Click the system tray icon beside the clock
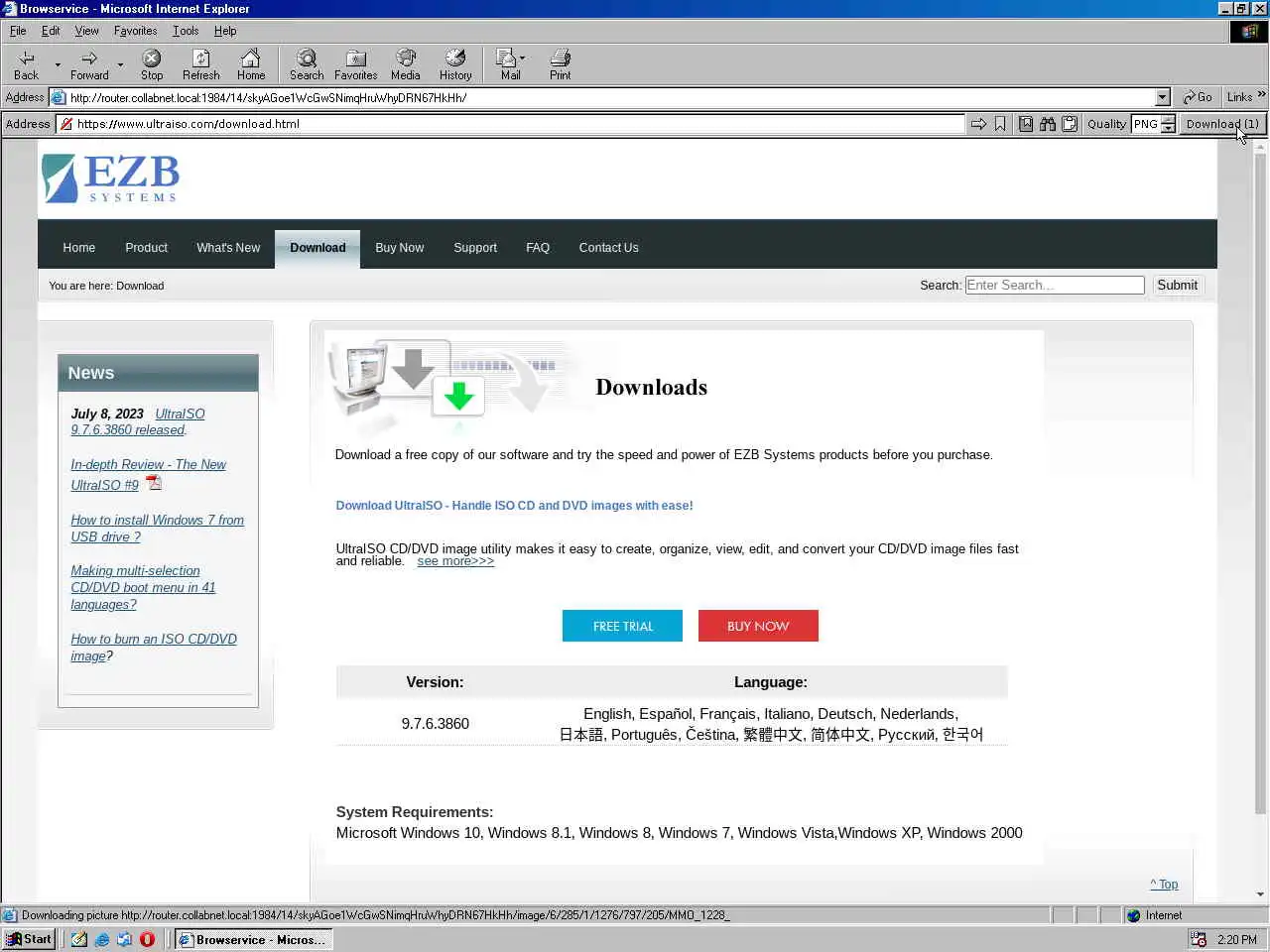This screenshot has width=1270, height=952. pyautogui.click(x=1199, y=939)
